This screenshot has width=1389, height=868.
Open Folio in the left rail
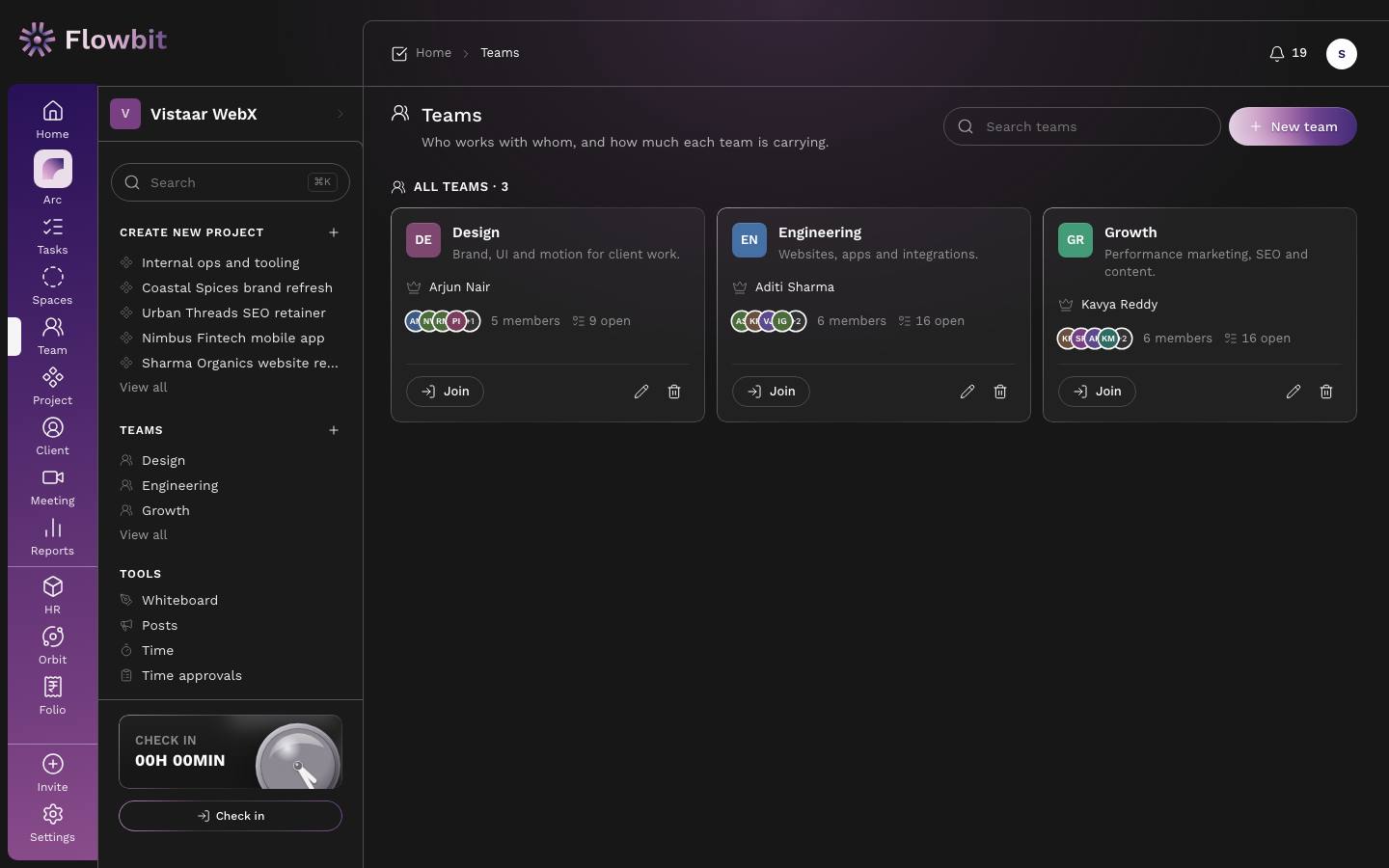click(x=52, y=696)
